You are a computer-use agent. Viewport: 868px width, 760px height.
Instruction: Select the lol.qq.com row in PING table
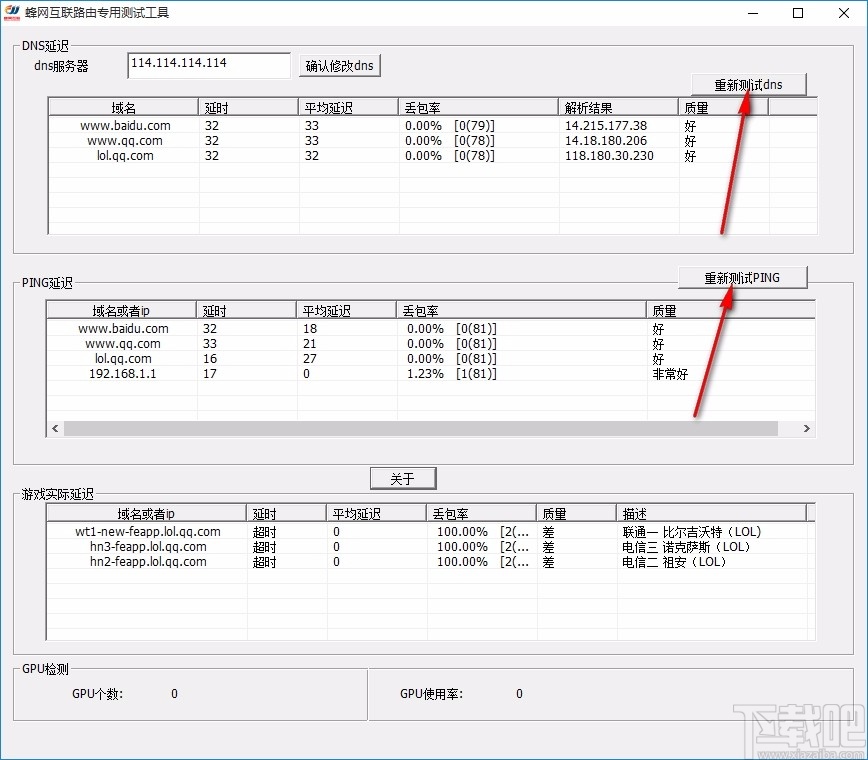pos(120,359)
